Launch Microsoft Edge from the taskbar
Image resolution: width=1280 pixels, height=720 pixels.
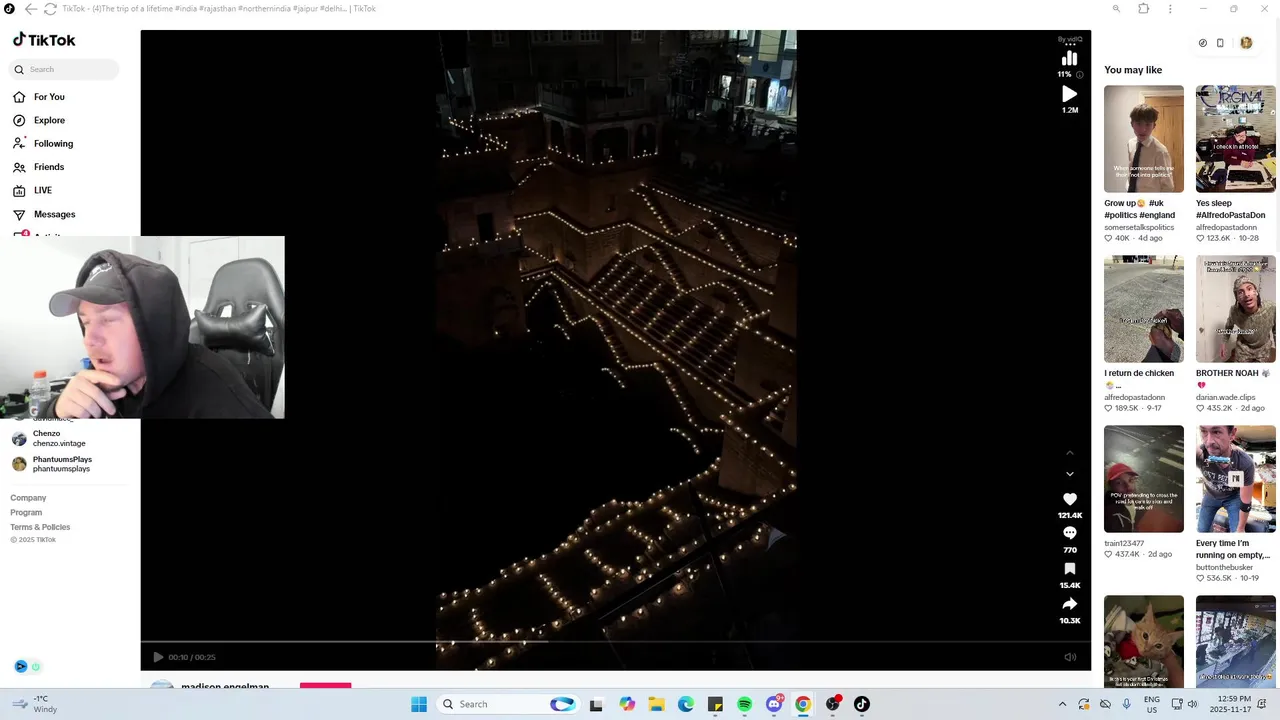pos(686,704)
